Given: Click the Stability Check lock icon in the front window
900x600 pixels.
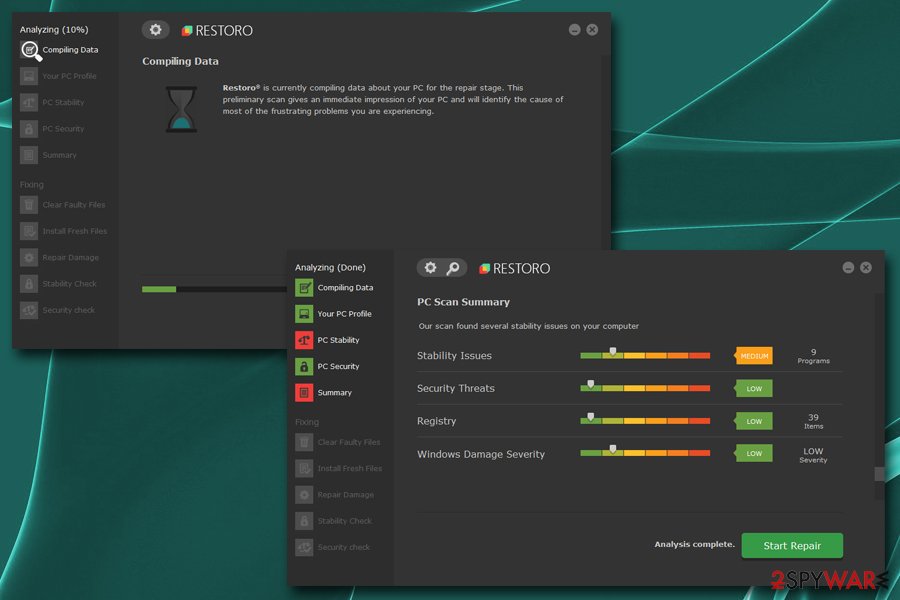Looking at the screenshot, I should tap(304, 521).
